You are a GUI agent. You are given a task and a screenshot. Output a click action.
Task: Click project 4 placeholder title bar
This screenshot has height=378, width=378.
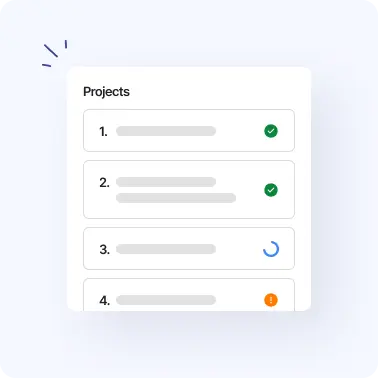click(x=166, y=300)
